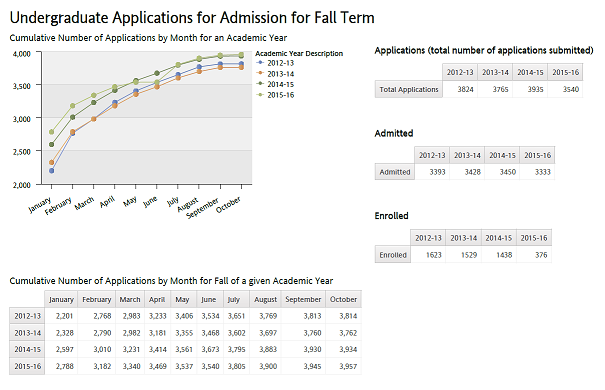605x390 pixels.
Task: Click the Enrolled row header
Action: pyautogui.click(x=393, y=255)
